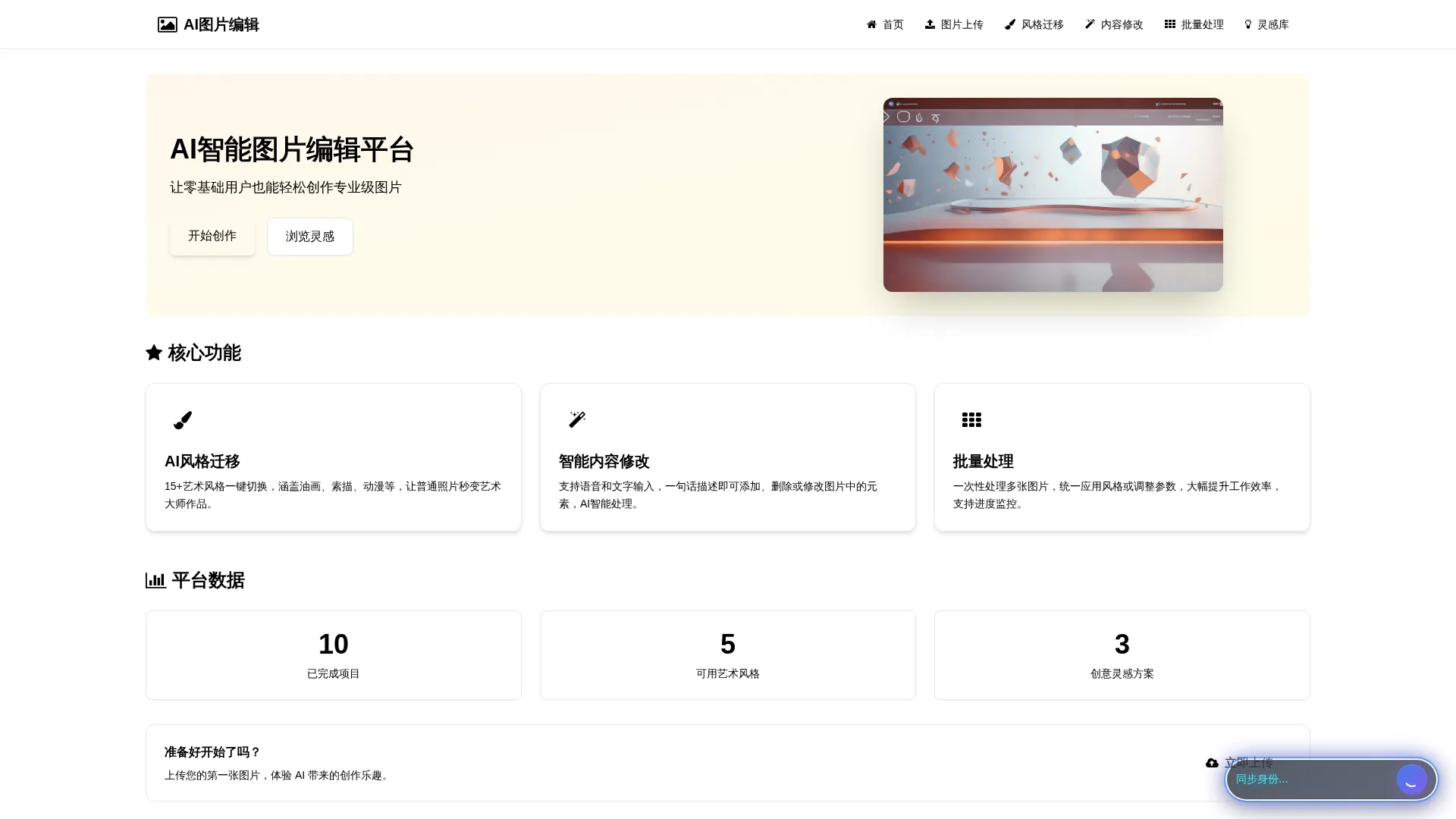Open the 首页 navigation item
Viewport: 1456px width, 819px height.
(x=885, y=24)
